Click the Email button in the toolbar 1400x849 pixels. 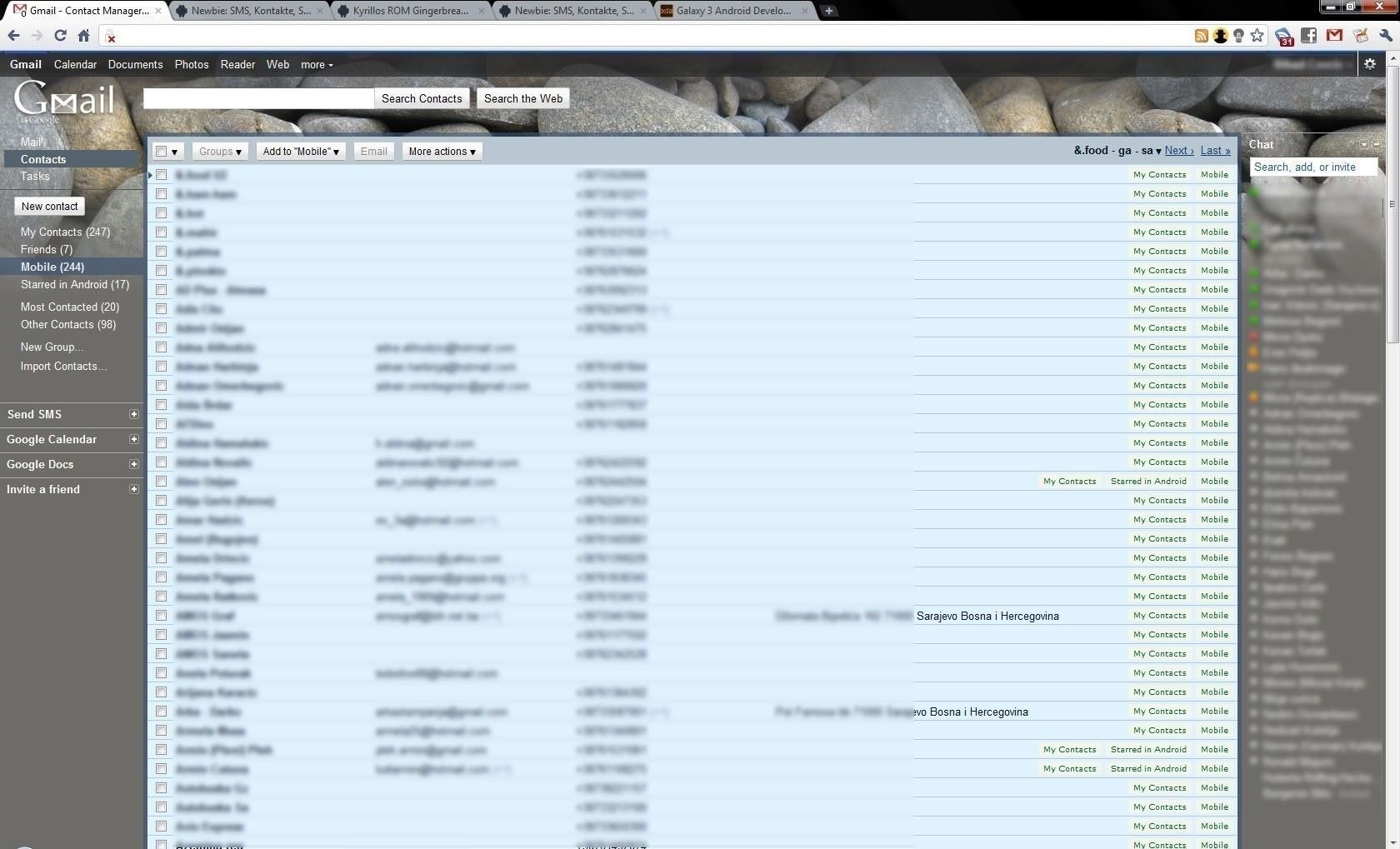coord(373,152)
